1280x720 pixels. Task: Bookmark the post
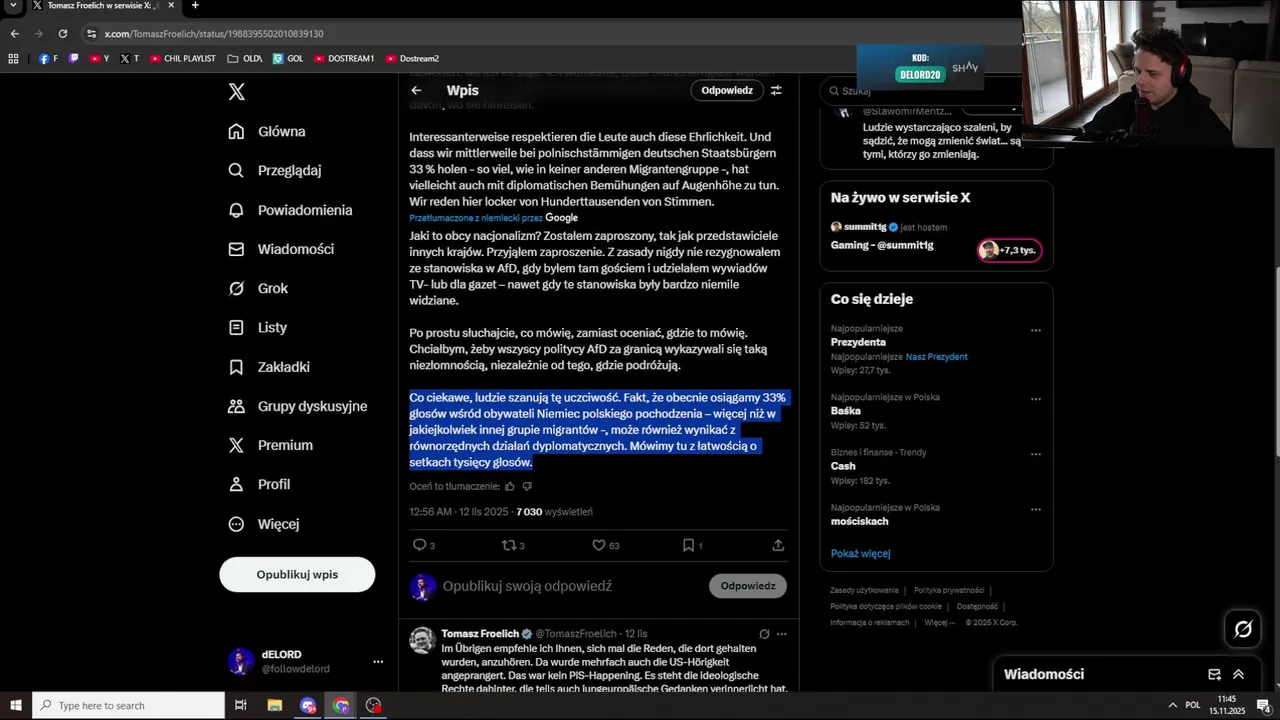[x=688, y=545]
